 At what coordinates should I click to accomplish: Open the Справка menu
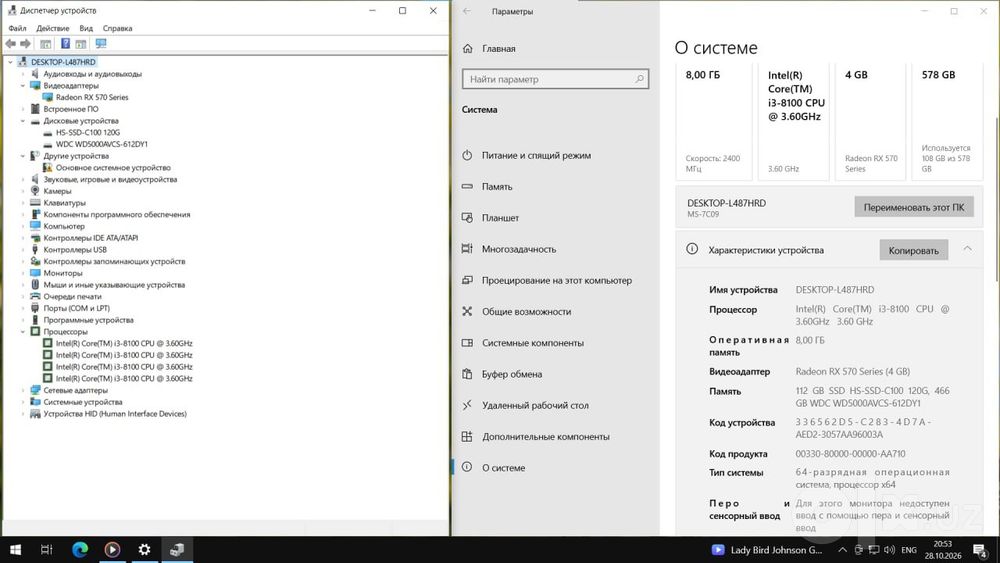(117, 28)
